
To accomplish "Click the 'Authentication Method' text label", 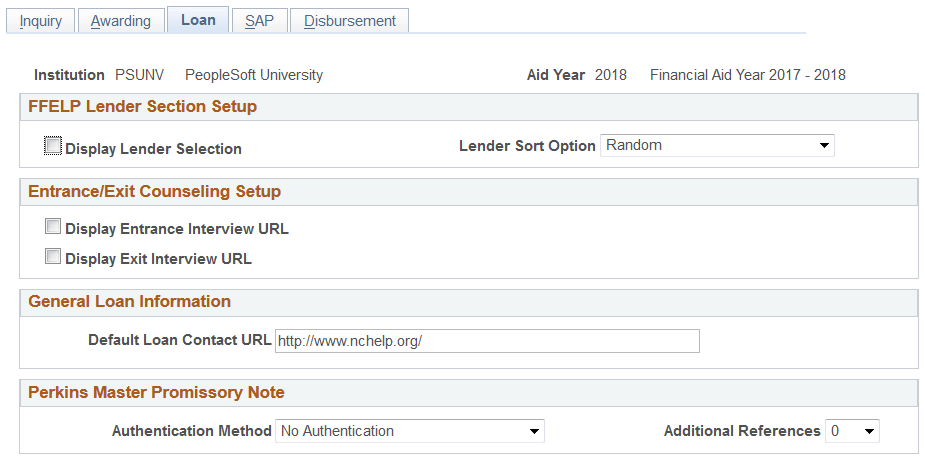I will (x=191, y=431).
